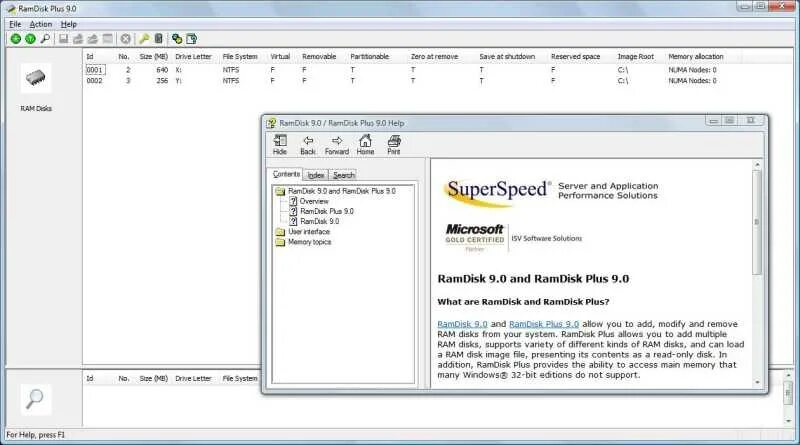Switch to the Contents tab
Screen dimensions: 800x445
(x=286, y=174)
